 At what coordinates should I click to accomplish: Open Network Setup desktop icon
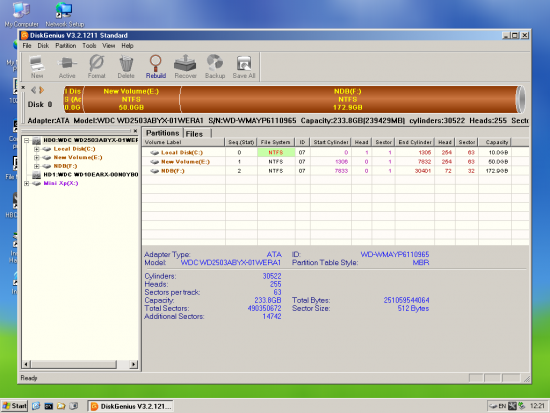pos(65,15)
